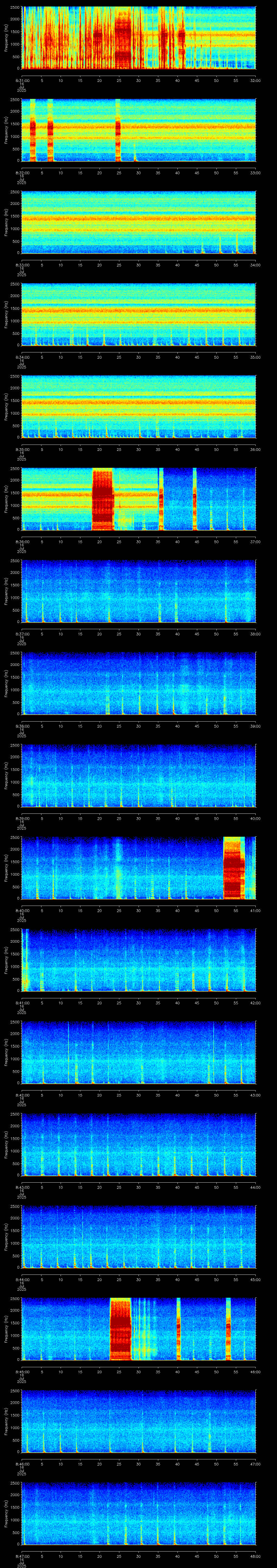277x1568 pixels.
Task: Open the spectrogram starting at 8:37:00
Action: click(138, 592)
